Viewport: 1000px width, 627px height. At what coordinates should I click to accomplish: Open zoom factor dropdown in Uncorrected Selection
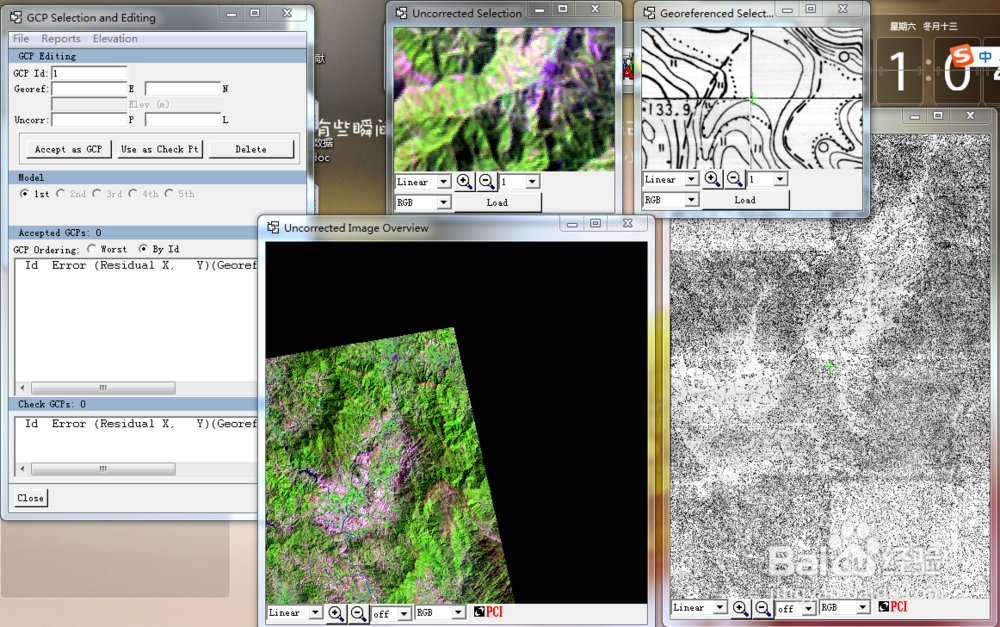[532, 182]
